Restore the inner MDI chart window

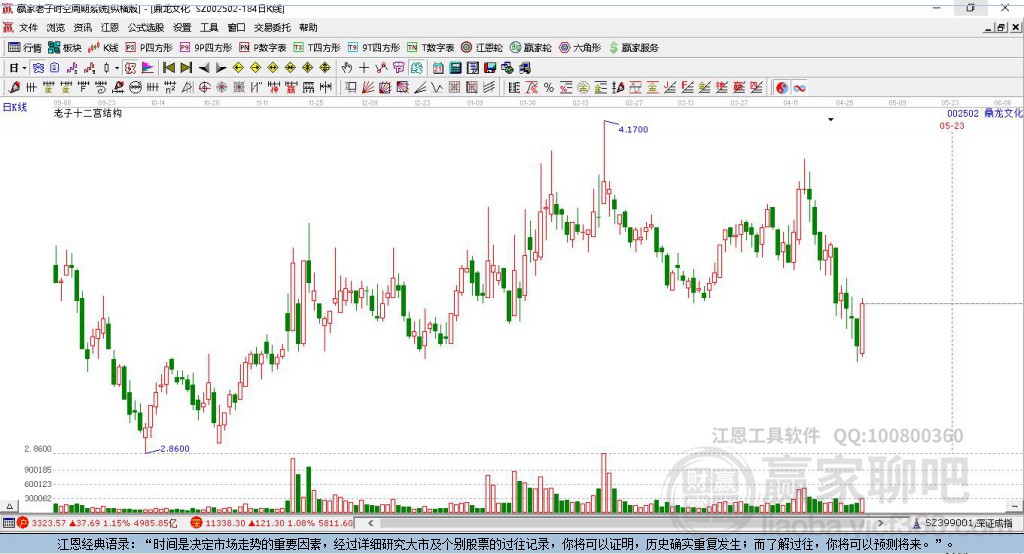pos(1001,27)
